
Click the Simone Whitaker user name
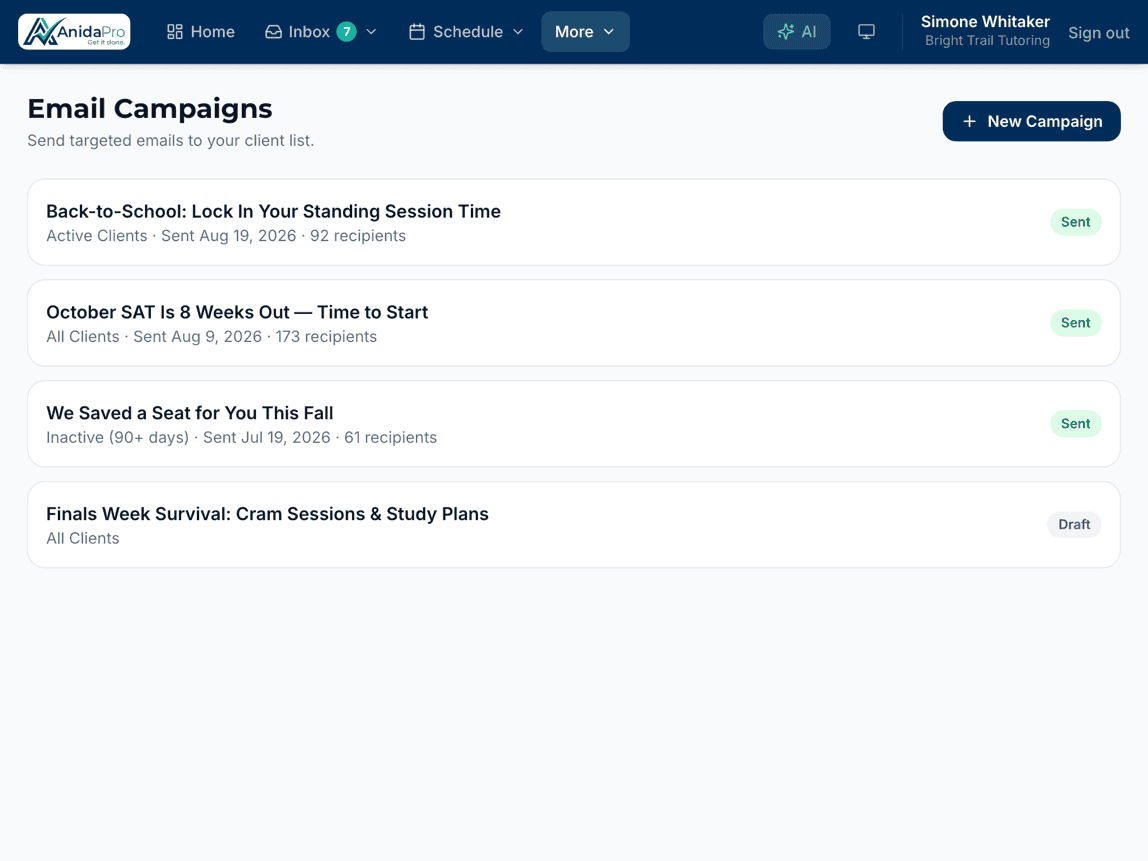coord(985,22)
